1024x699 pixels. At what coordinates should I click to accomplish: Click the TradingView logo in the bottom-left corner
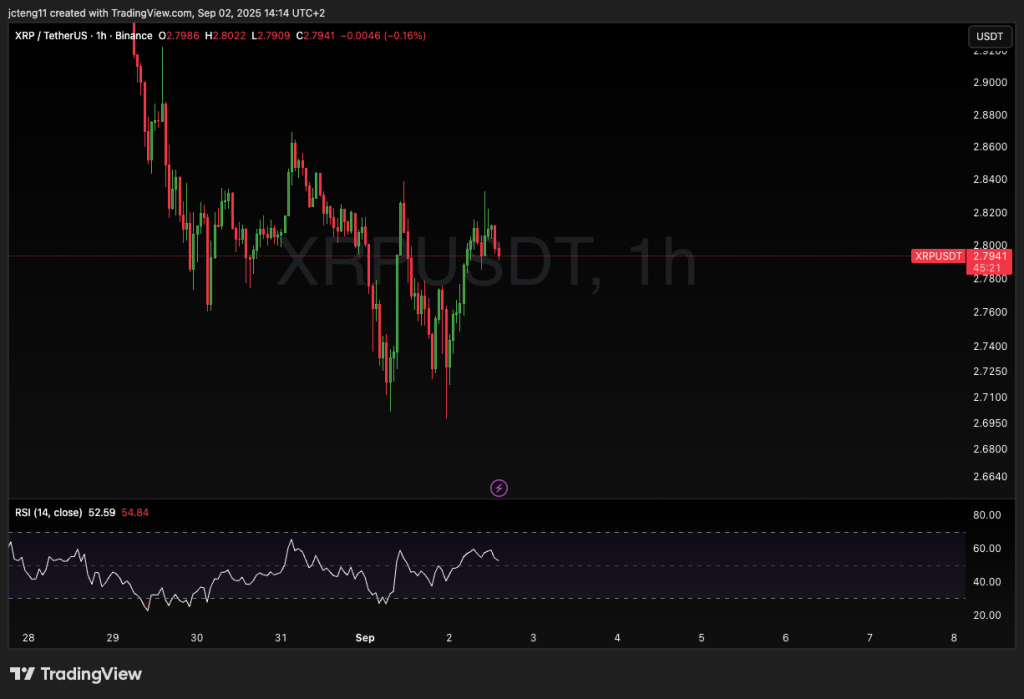point(75,674)
